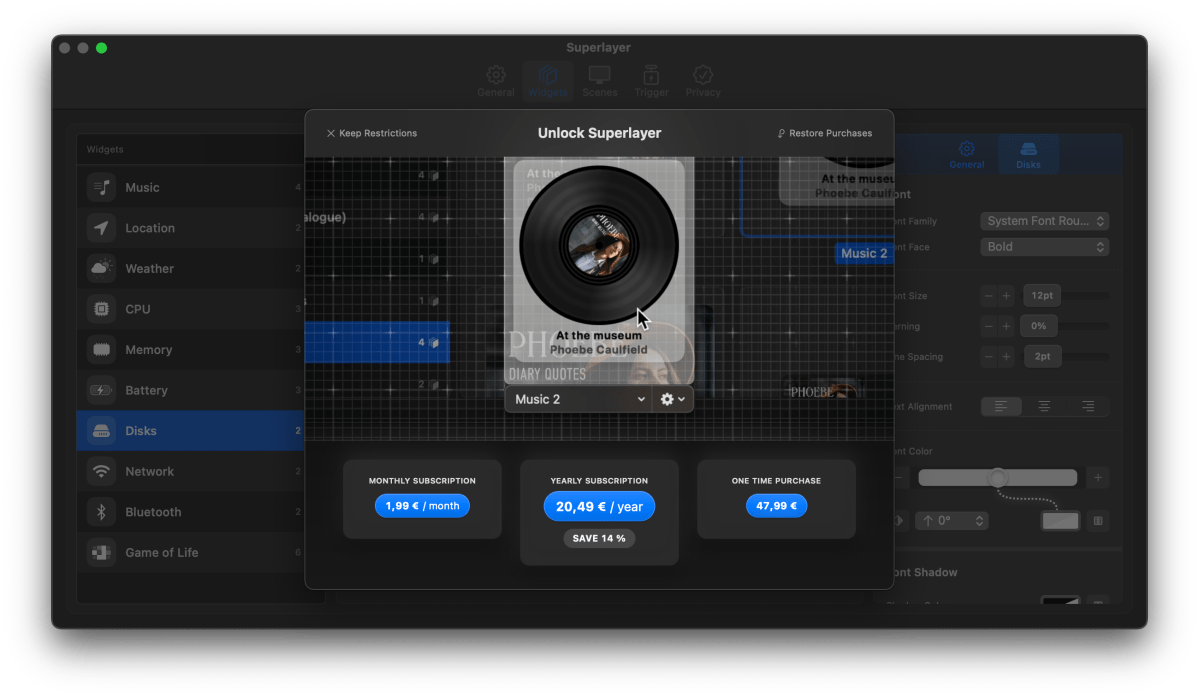Click the Music 2 canvas label
Screen dimensions: 1199x697
click(x=864, y=253)
